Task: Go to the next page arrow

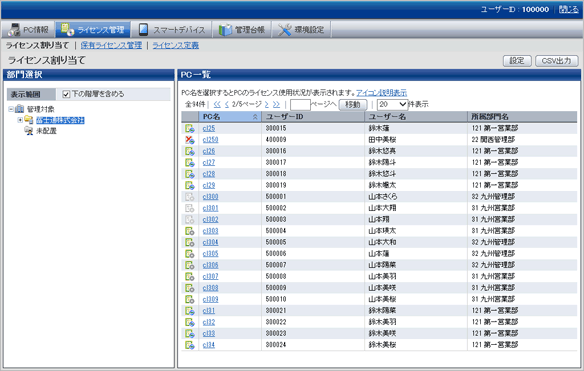Action: click(267, 105)
